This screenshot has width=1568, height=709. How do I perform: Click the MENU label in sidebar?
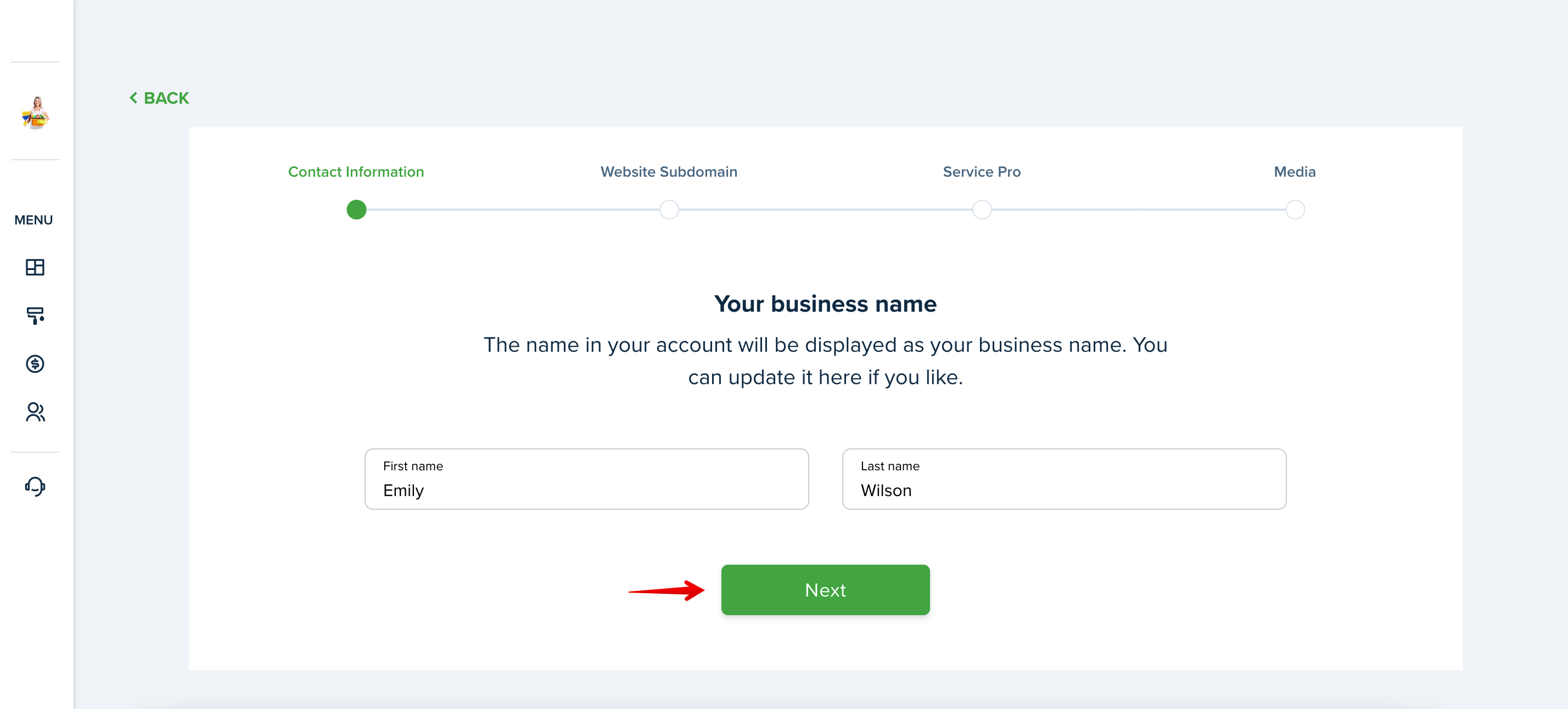coord(33,220)
